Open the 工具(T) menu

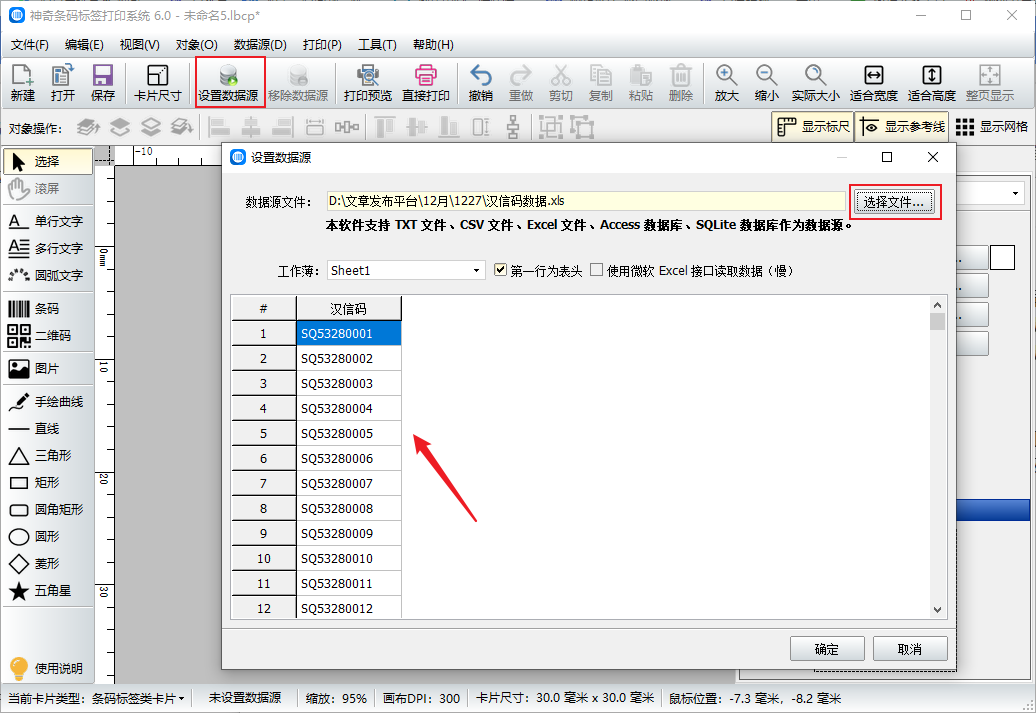377,45
